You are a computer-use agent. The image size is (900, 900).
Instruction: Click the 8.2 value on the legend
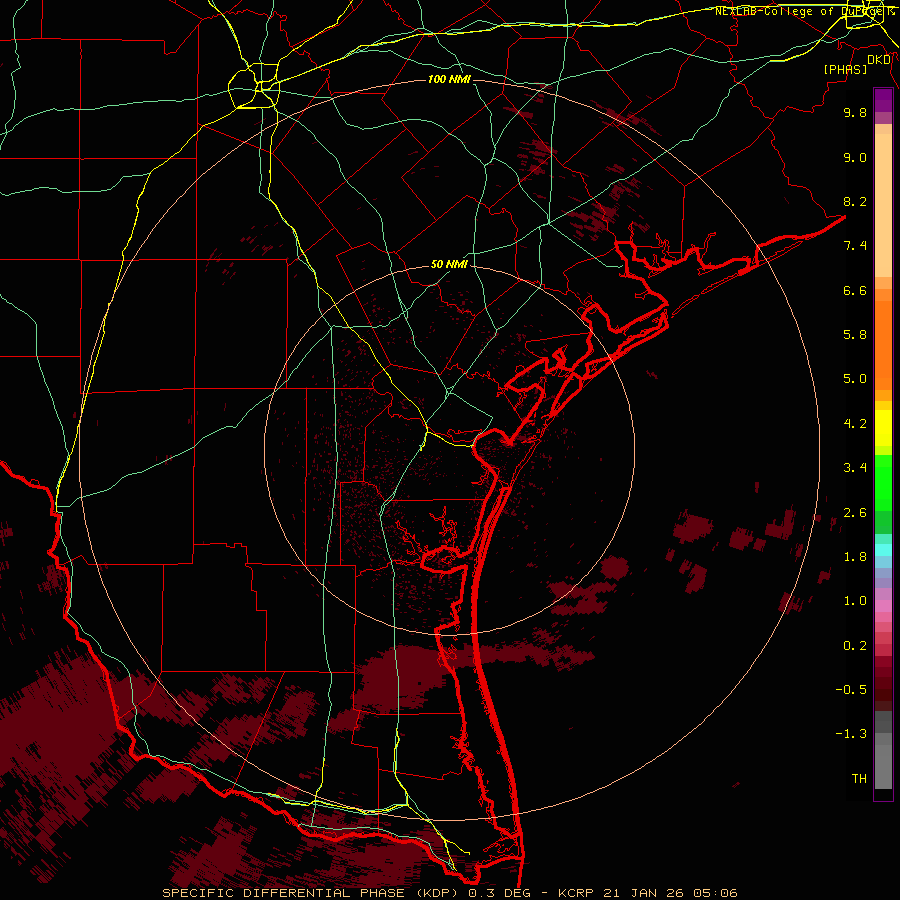(855, 201)
